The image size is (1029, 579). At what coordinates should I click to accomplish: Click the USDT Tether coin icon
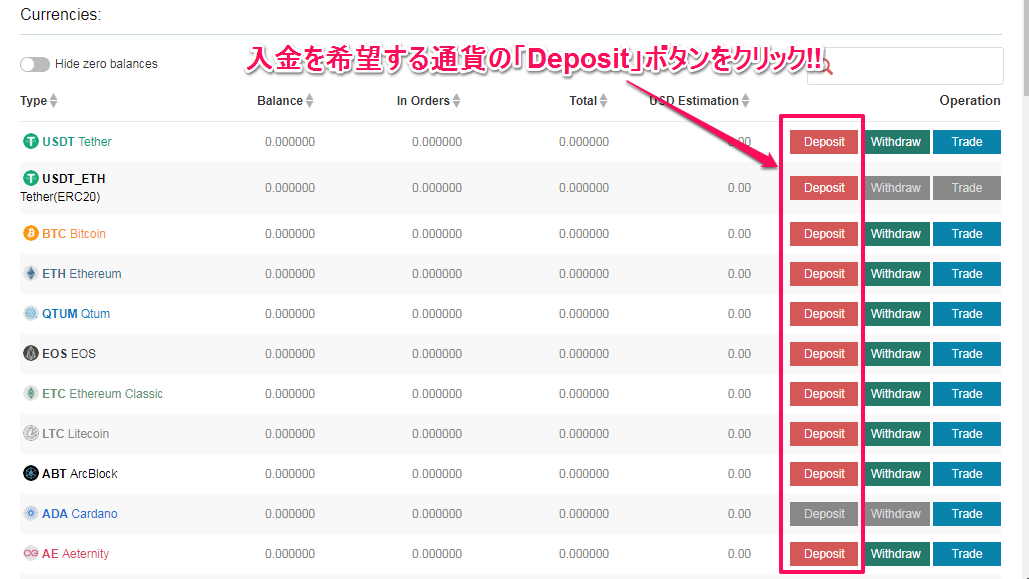(30, 142)
